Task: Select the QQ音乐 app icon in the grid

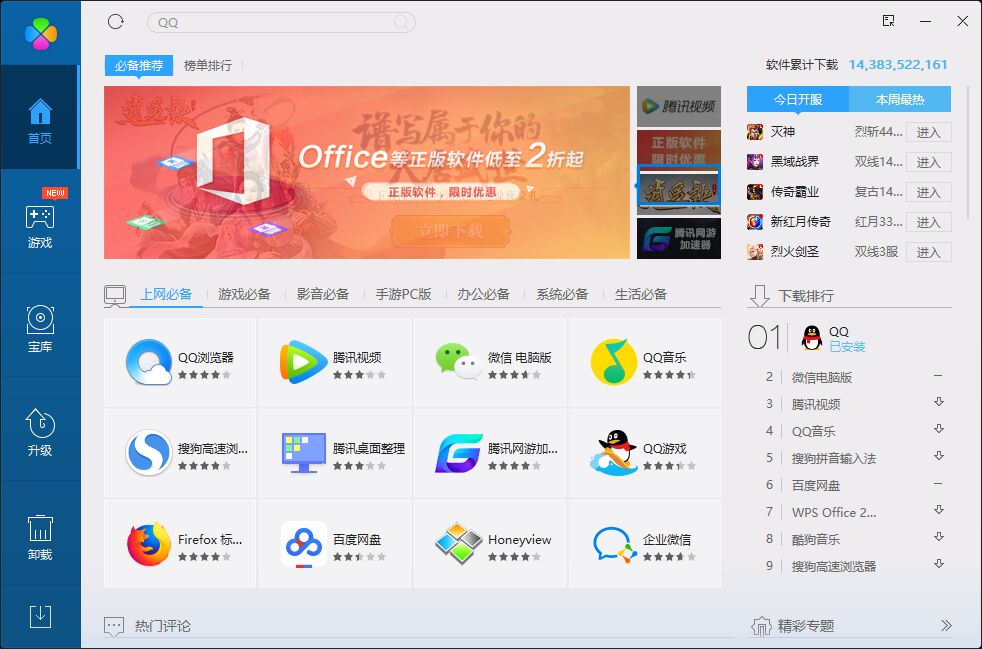Action: click(614, 362)
